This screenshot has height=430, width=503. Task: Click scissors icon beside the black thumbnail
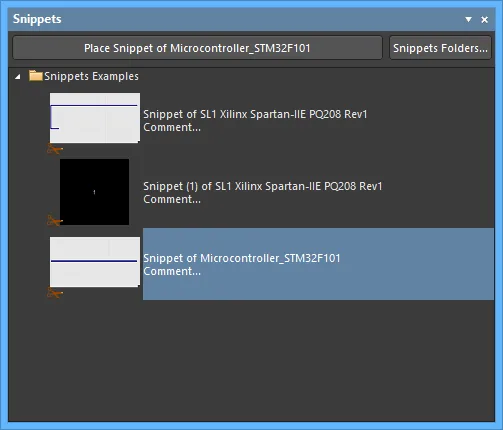55,221
